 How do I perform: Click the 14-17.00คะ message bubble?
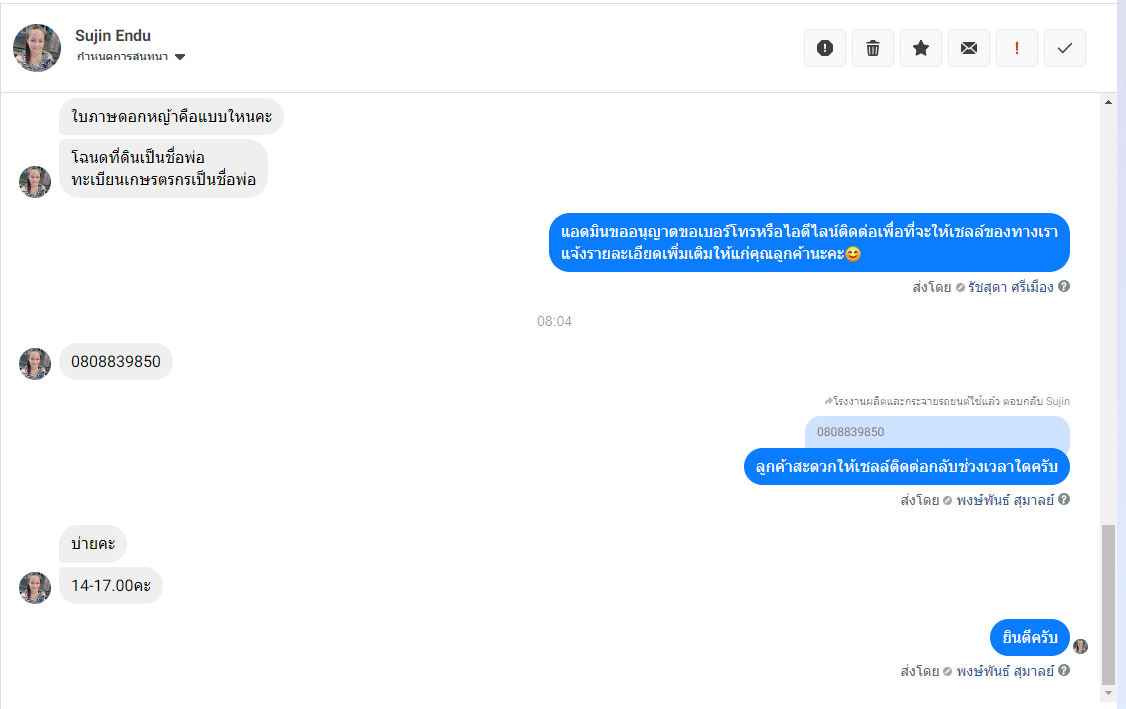click(111, 585)
